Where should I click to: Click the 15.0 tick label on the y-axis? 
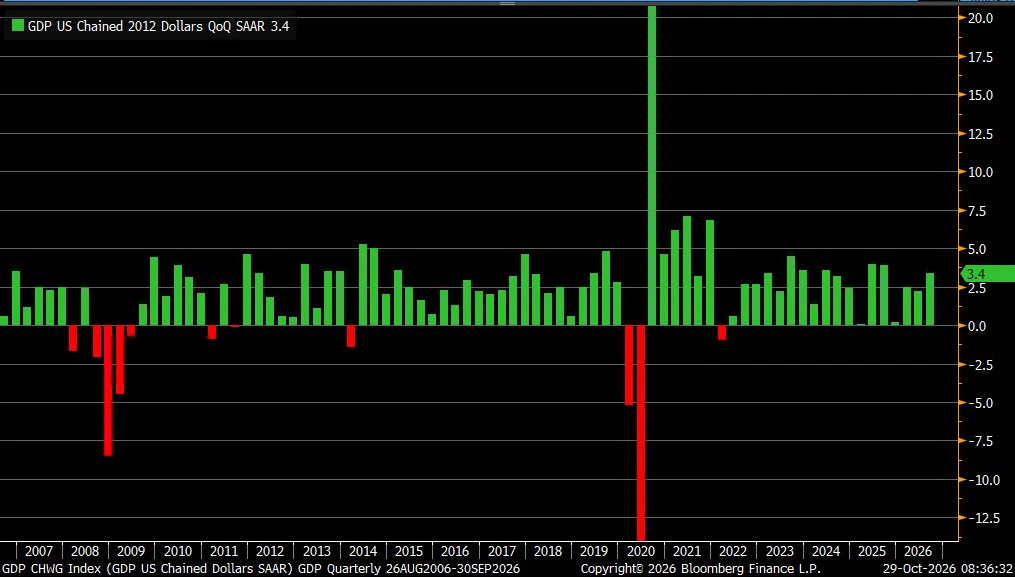click(980, 95)
